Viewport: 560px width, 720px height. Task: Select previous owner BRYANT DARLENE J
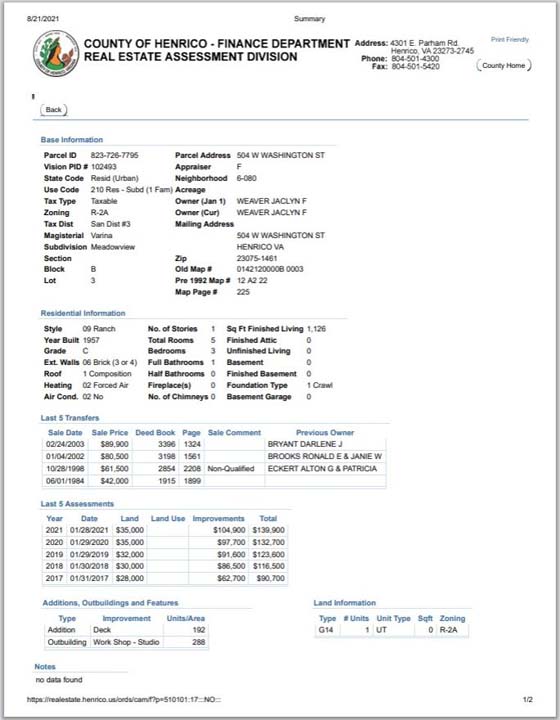(x=305, y=444)
